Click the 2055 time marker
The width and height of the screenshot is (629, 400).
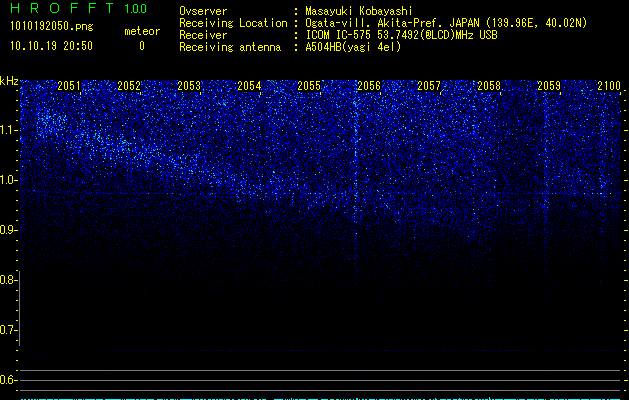coord(309,86)
